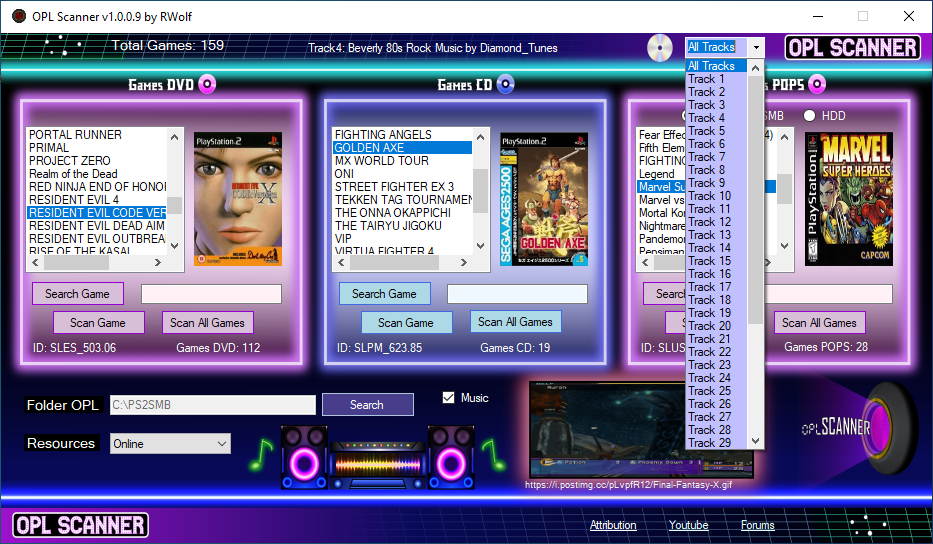Select ONI in CD list
The image size is (933, 544).
403,174
